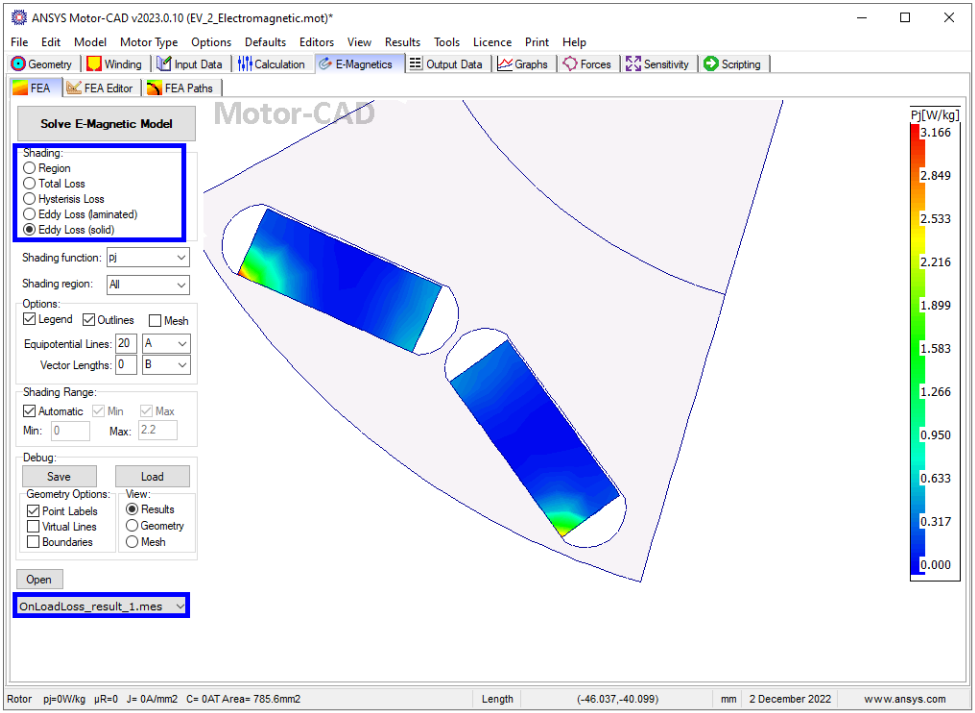Toggle the Outlines checkbox

[x=88, y=320]
